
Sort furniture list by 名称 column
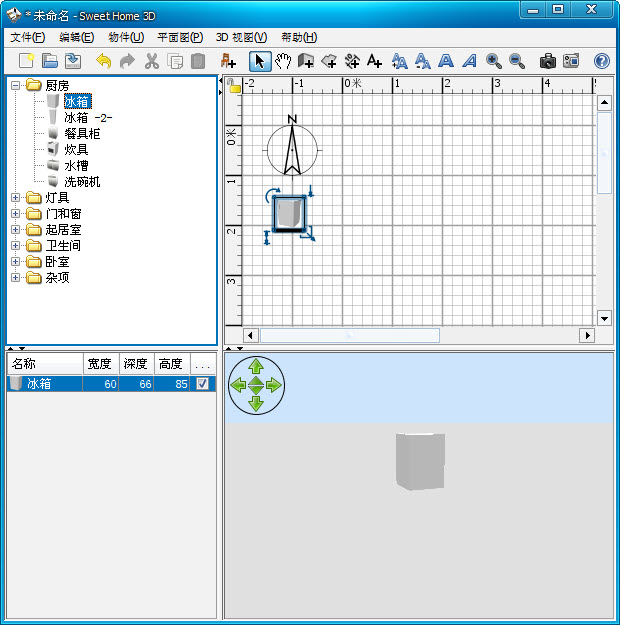coord(45,364)
